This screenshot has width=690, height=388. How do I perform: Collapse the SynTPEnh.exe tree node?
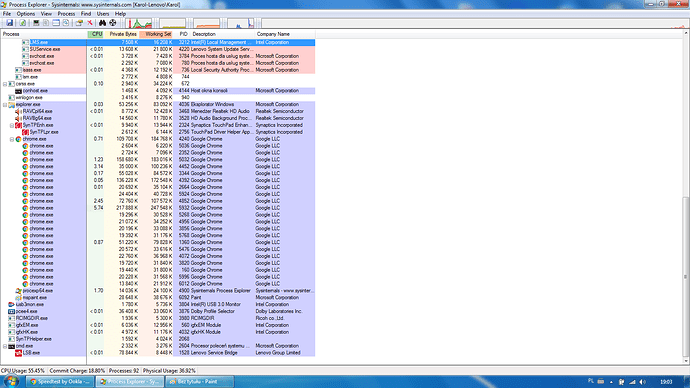(12, 125)
